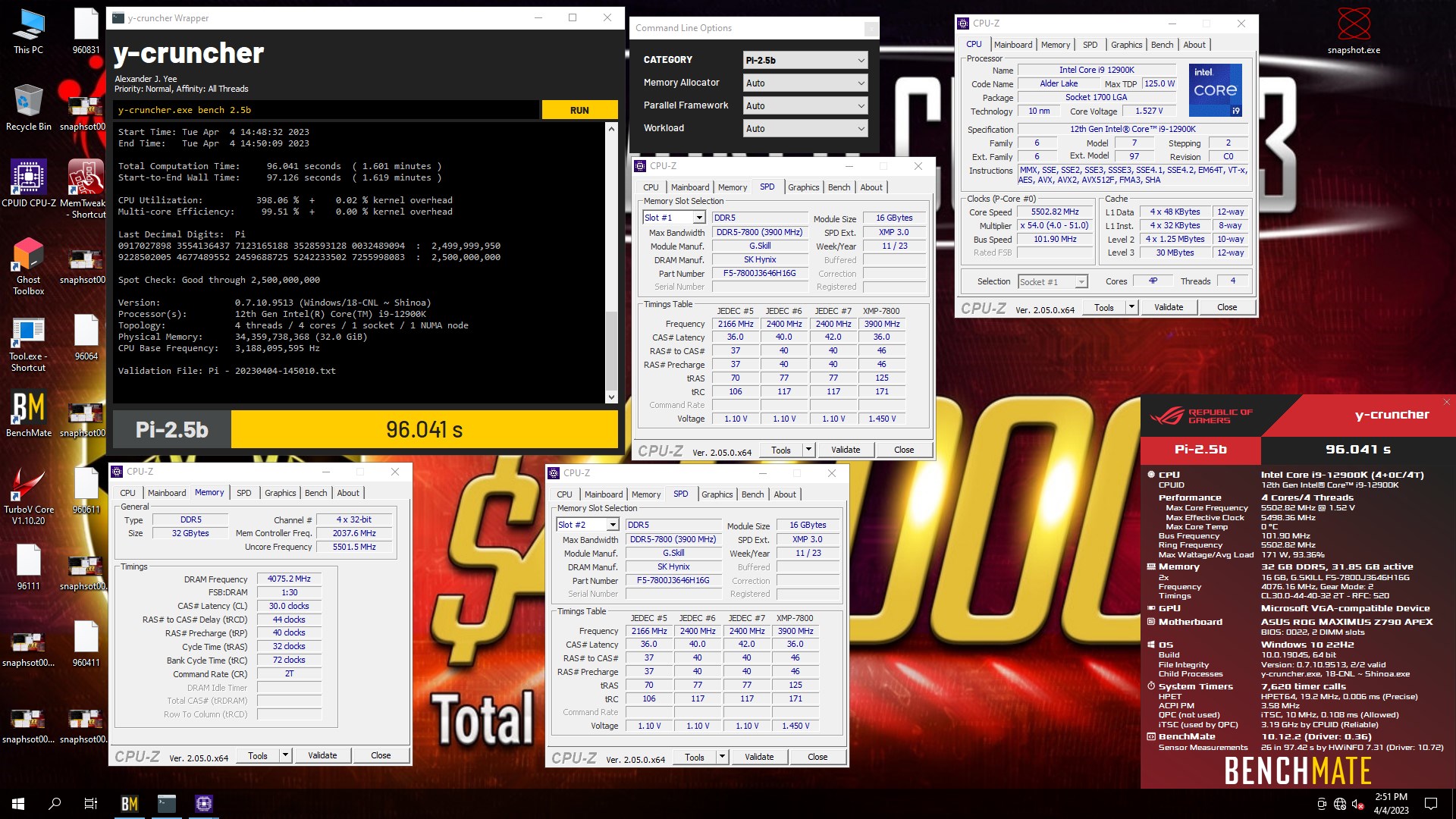Open Recycle Bin desktop icon
Image resolution: width=1456 pixels, height=819 pixels.
pyautogui.click(x=28, y=108)
